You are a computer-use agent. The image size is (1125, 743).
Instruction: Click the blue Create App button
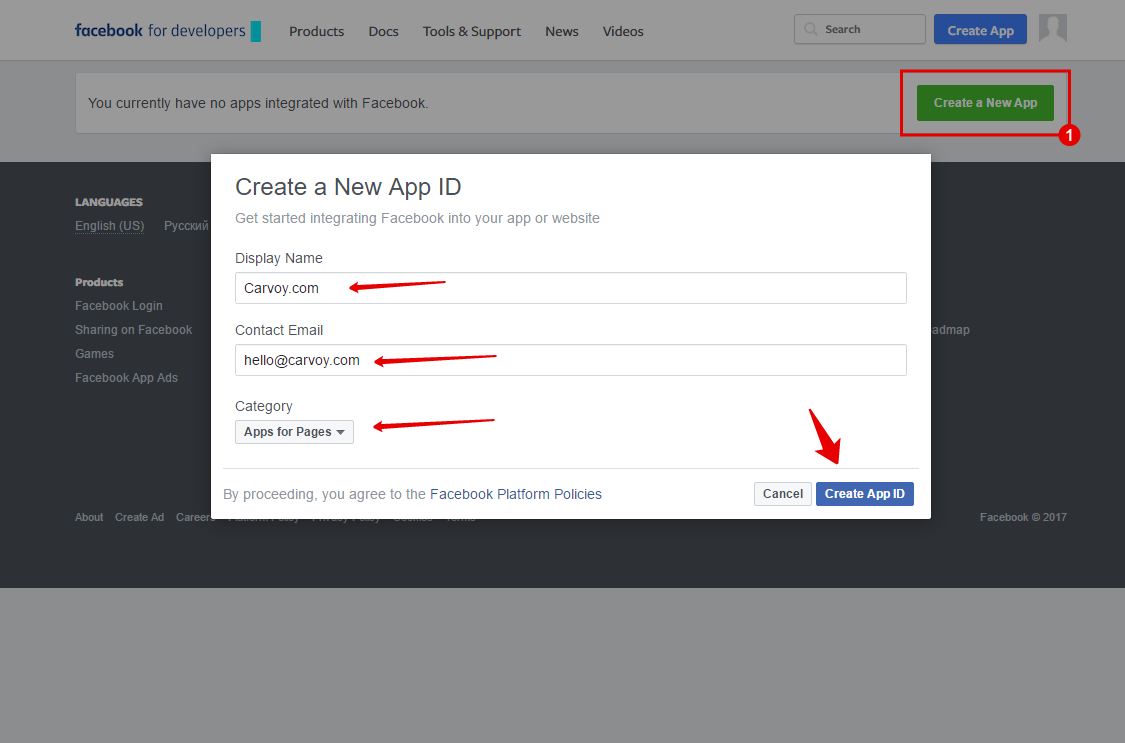(x=980, y=29)
